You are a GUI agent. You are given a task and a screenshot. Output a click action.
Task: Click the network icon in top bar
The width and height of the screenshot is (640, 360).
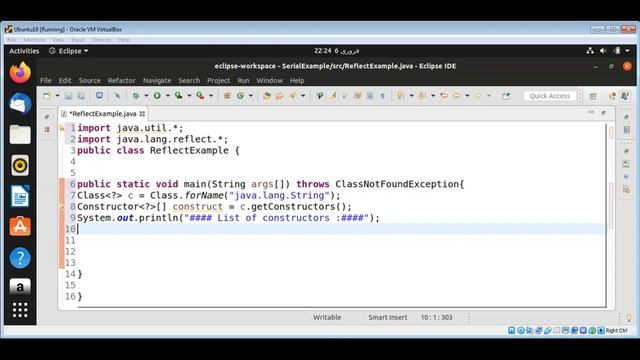pyautogui.click(x=590, y=51)
